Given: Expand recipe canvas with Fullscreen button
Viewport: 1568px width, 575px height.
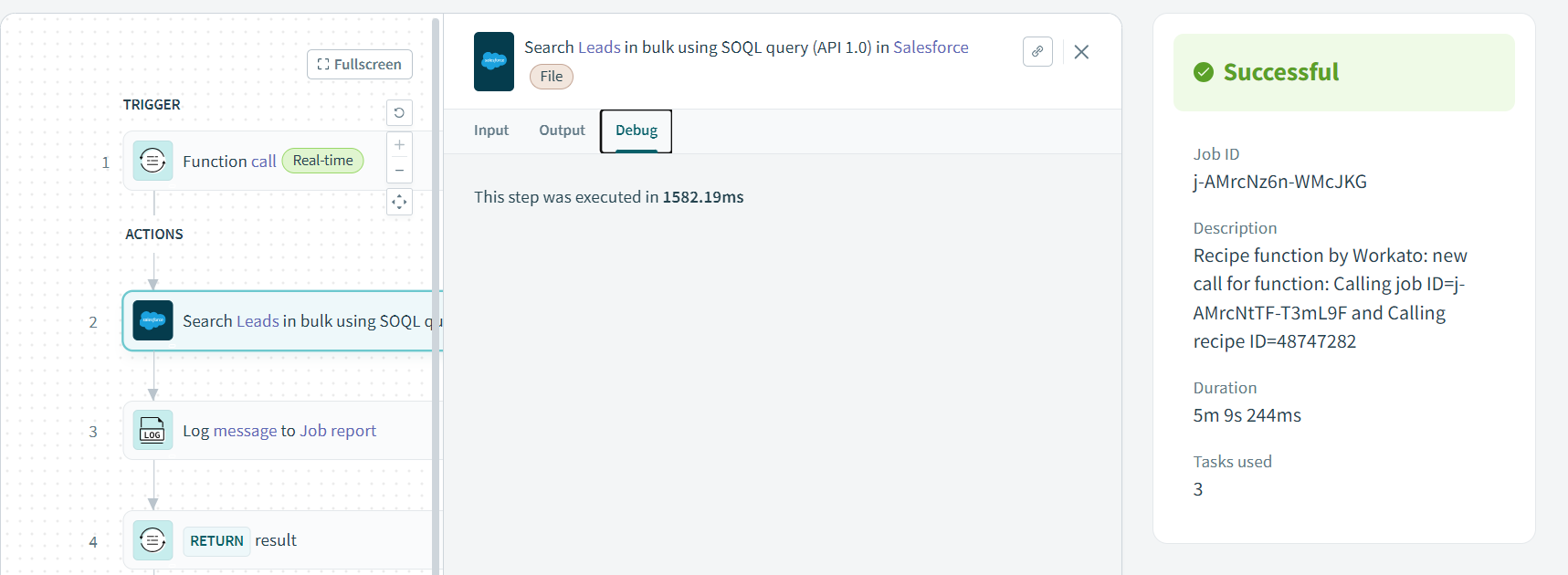Looking at the screenshot, I should pos(360,65).
